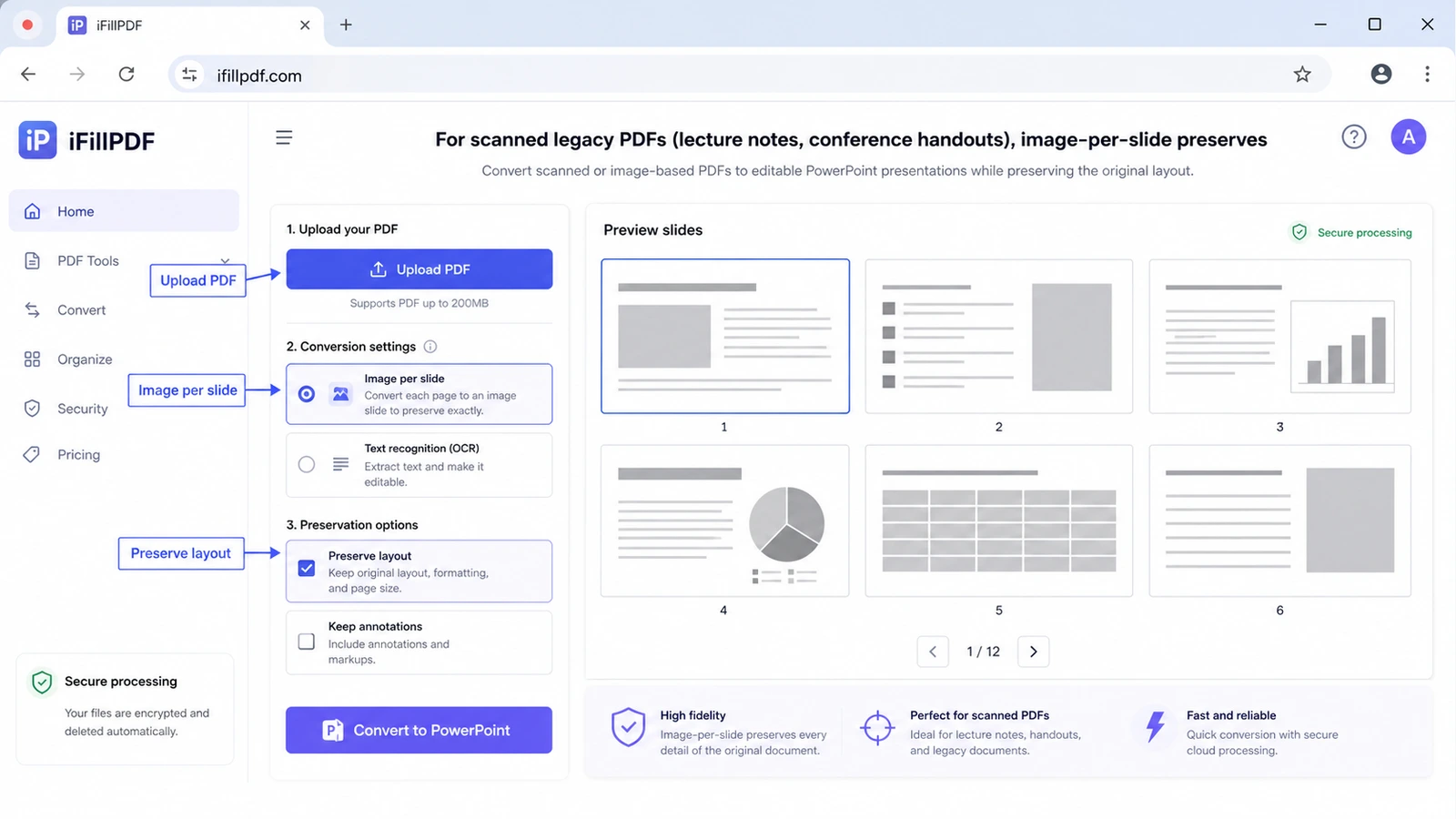Reload the page
The image size is (1456, 819).
pyautogui.click(x=126, y=75)
